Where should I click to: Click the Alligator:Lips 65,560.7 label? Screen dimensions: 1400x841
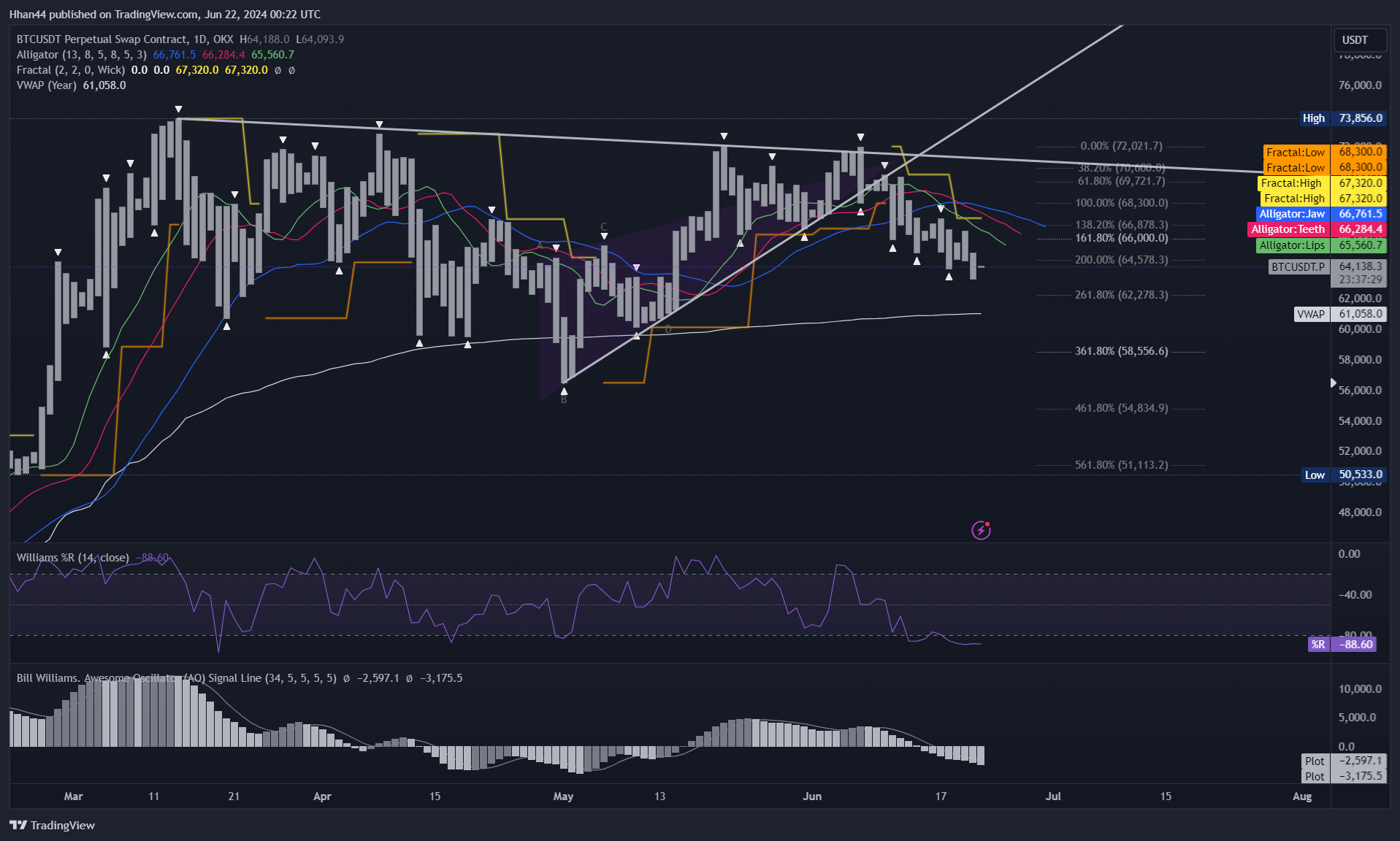click(1320, 245)
